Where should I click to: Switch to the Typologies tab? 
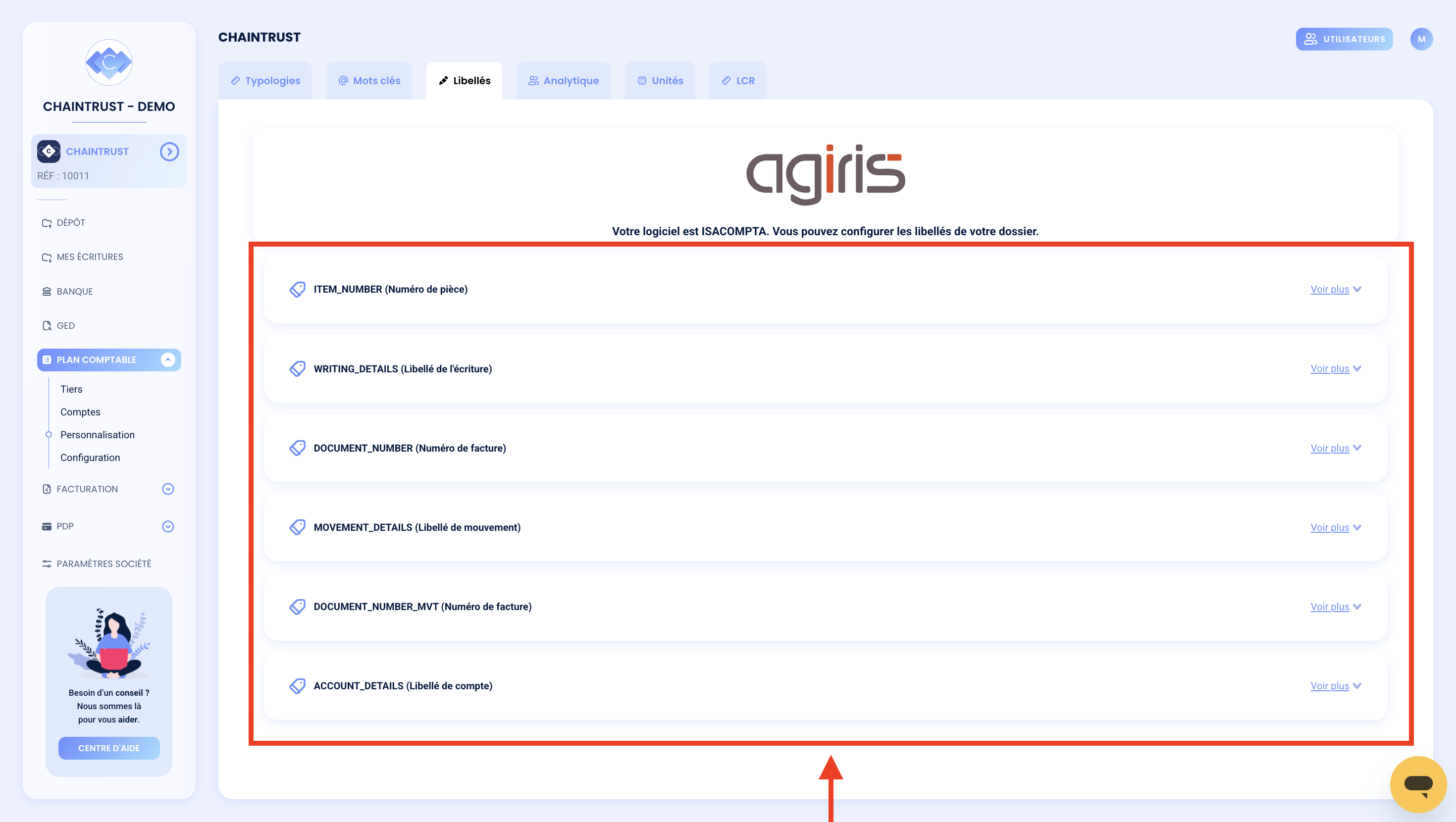265,81
